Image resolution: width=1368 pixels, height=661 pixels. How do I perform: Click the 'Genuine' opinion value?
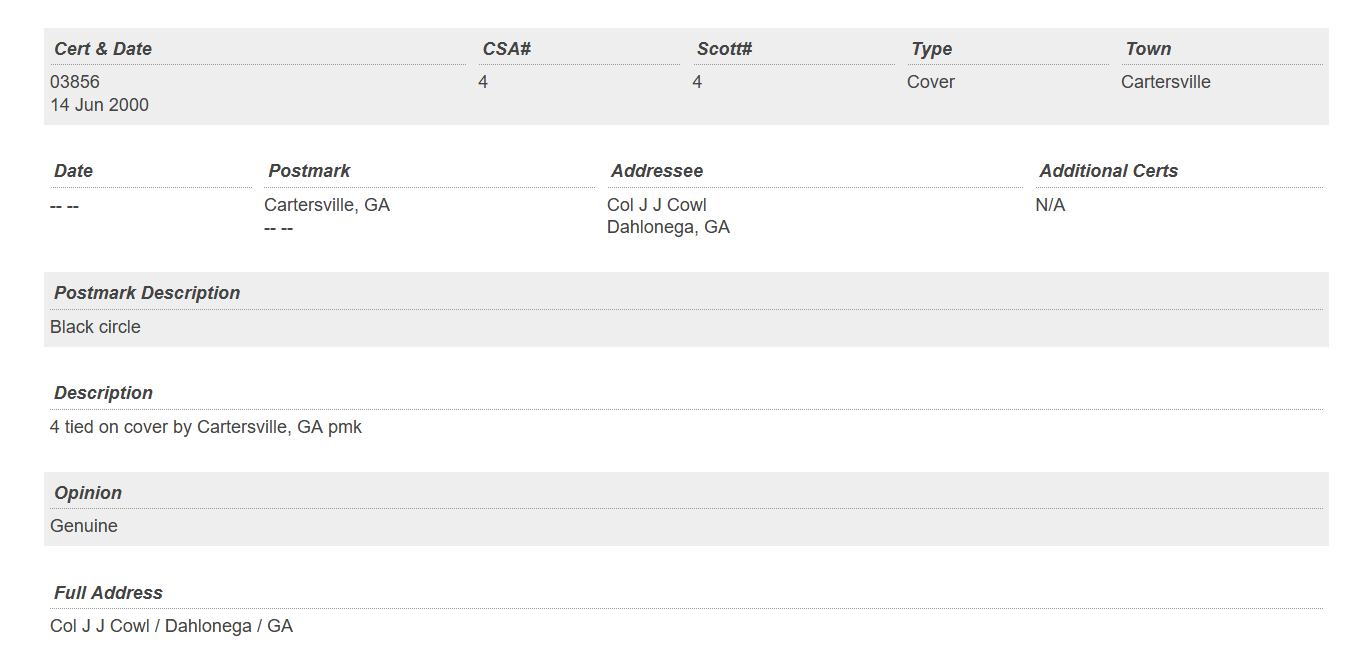[84, 526]
